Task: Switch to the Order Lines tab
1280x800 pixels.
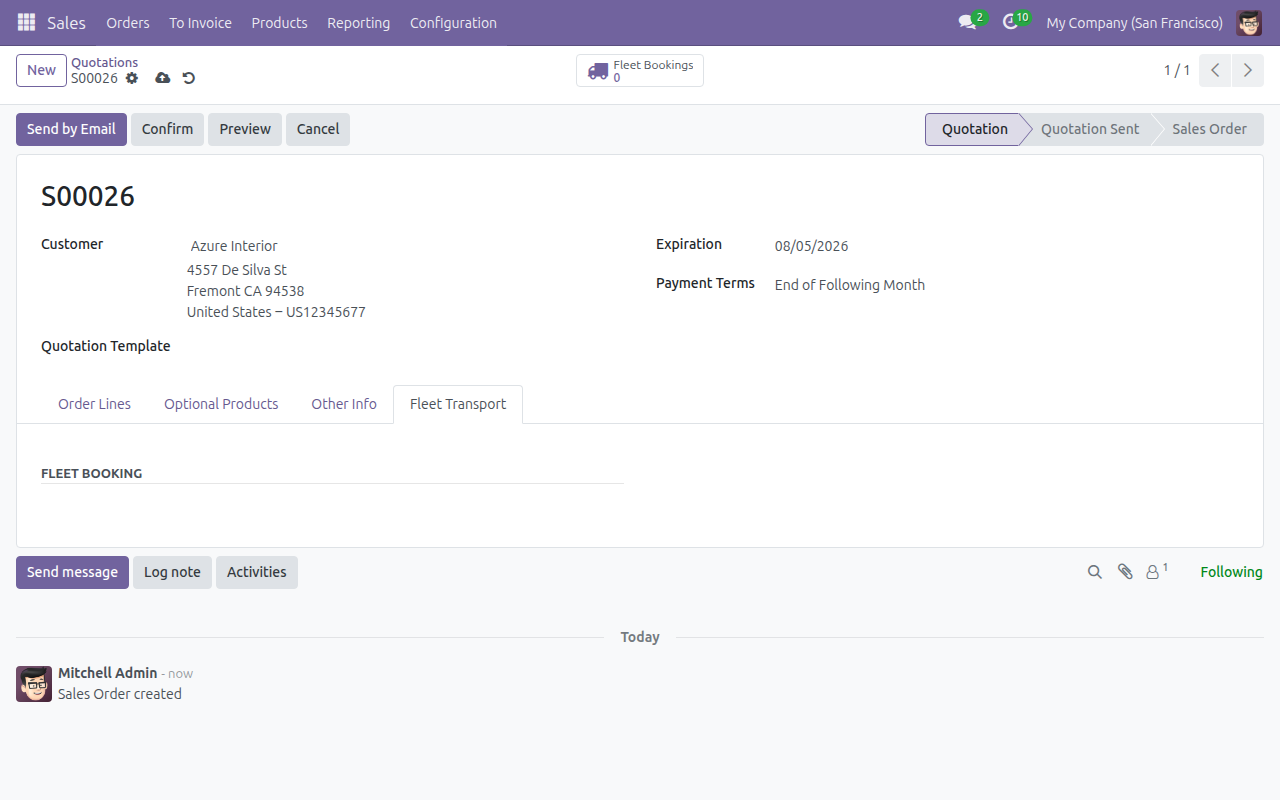Action: 94,404
